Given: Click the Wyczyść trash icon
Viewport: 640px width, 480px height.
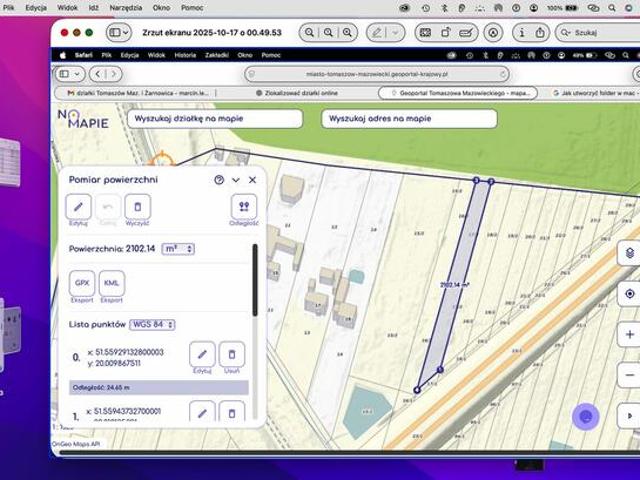Looking at the screenshot, I should tap(138, 207).
